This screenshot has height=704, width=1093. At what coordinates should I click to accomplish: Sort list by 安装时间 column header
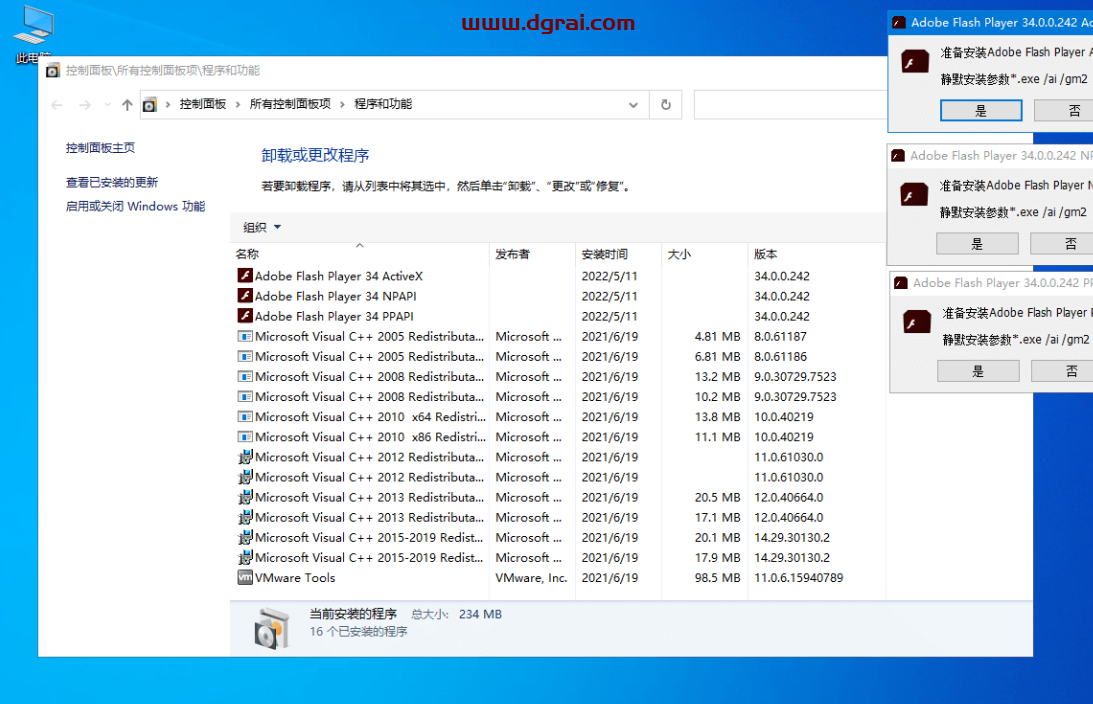(618, 254)
